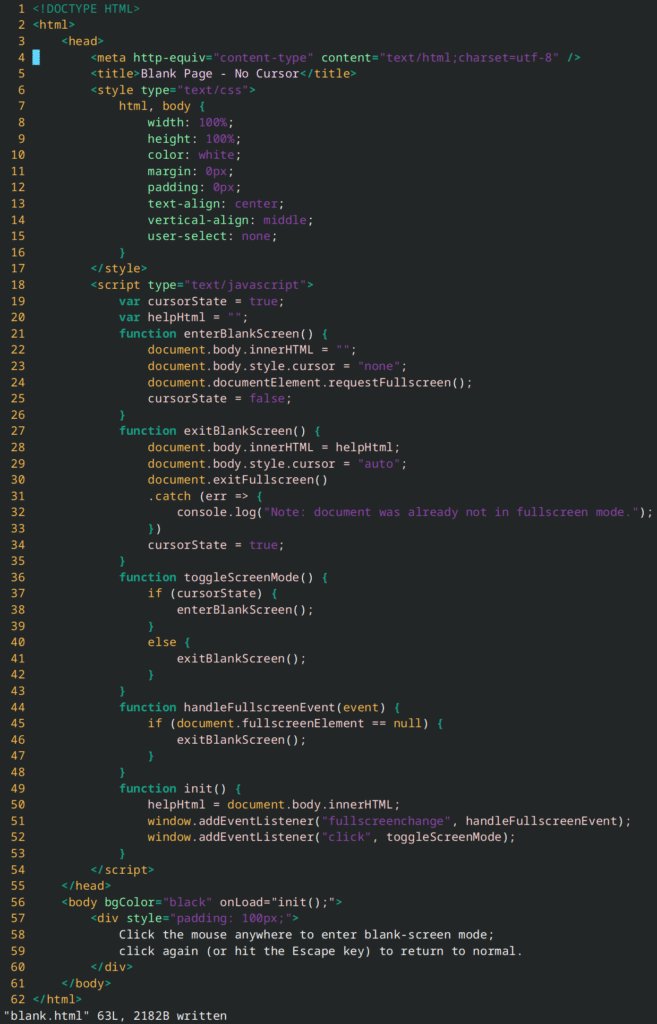This screenshot has width=657, height=1024.
Task: Click the DOCTYPE HTML declaration text
Action: (86, 9)
